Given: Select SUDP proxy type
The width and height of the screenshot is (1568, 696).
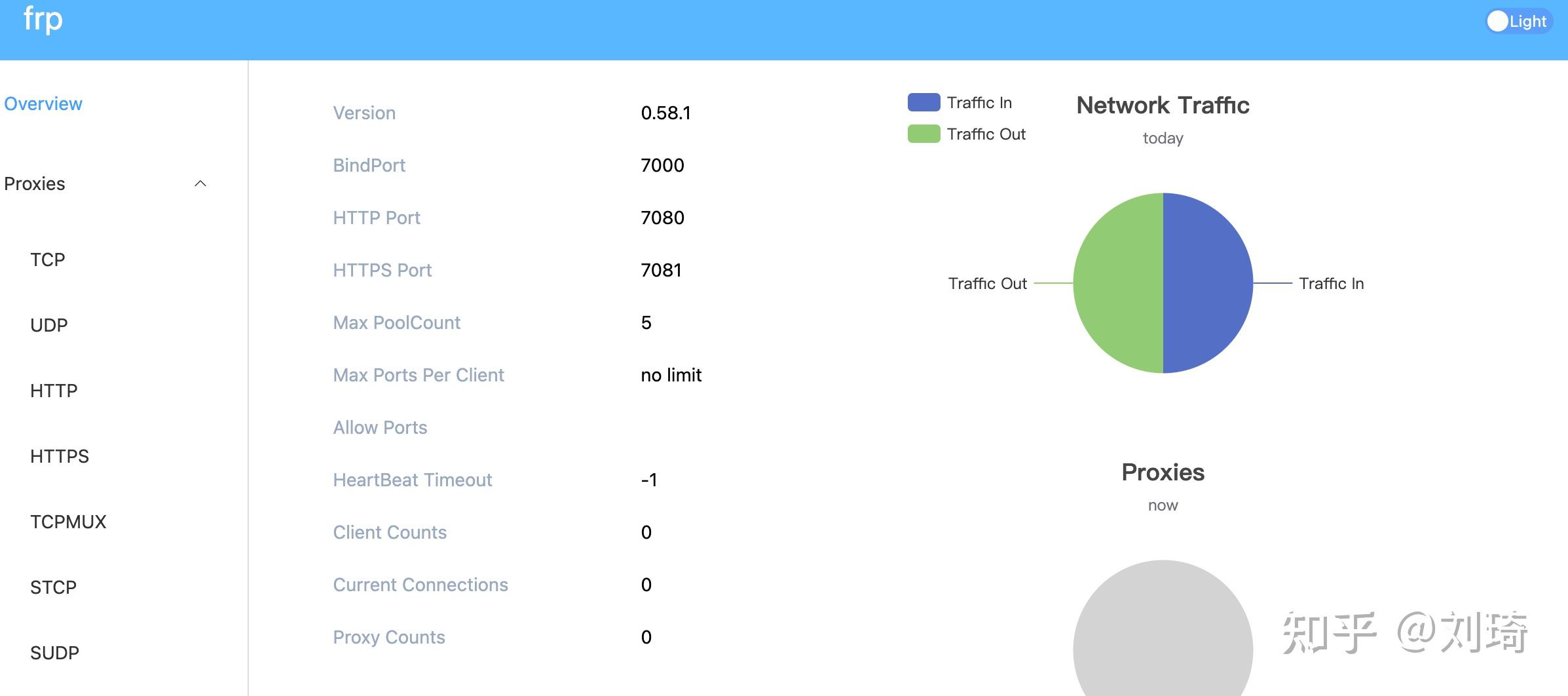Looking at the screenshot, I should click(x=54, y=653).
